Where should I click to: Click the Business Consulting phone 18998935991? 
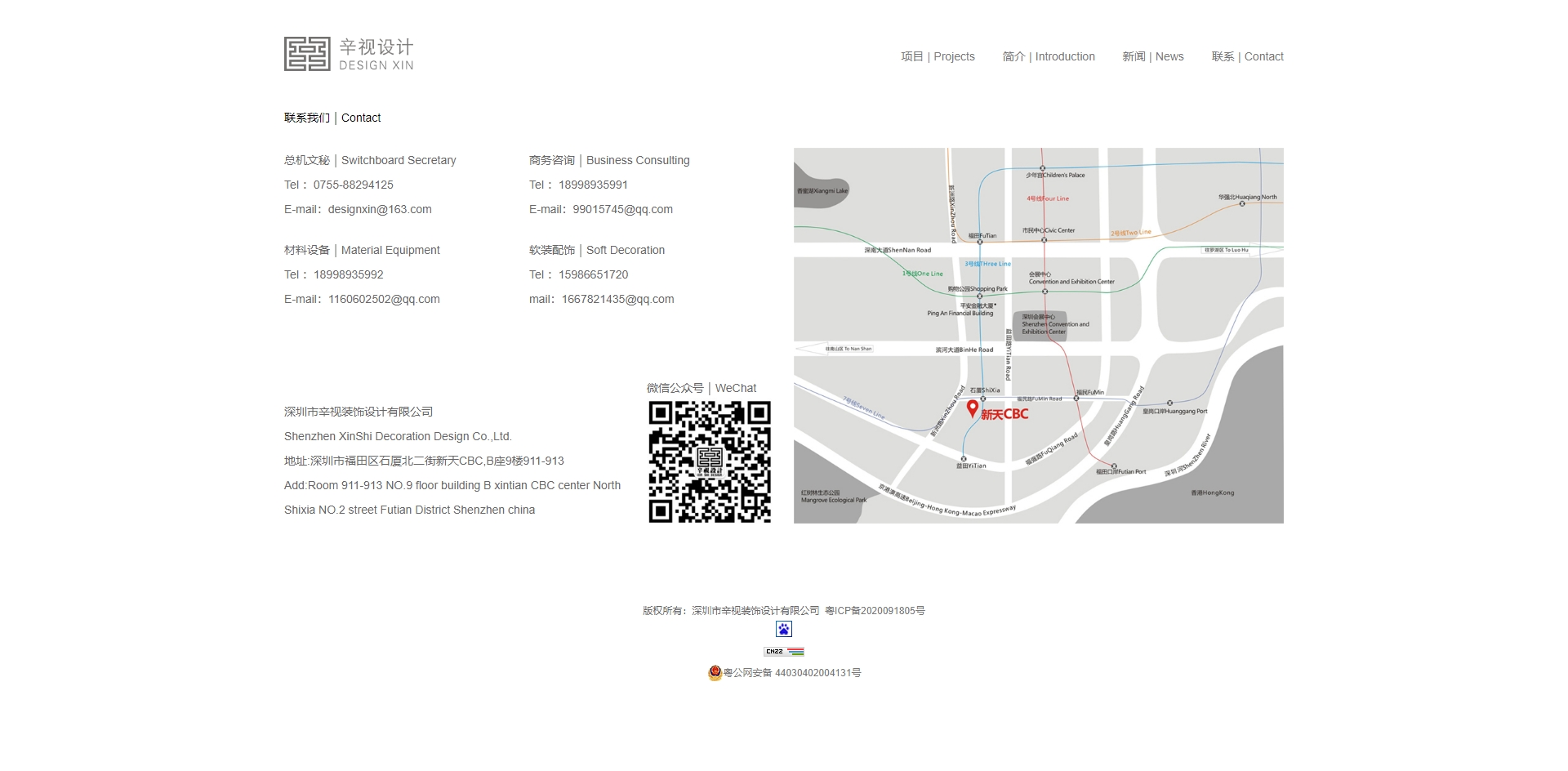(593, 185)
